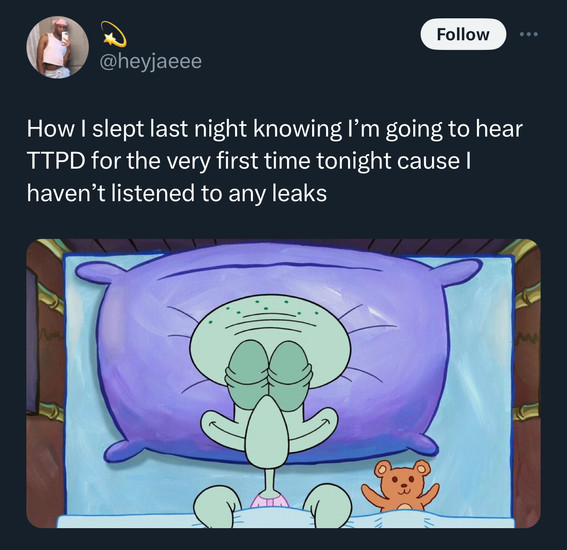Screen dimensions: 567x550
Task: Click the word "TTPD" in the tweet
Action: (56, 161)
